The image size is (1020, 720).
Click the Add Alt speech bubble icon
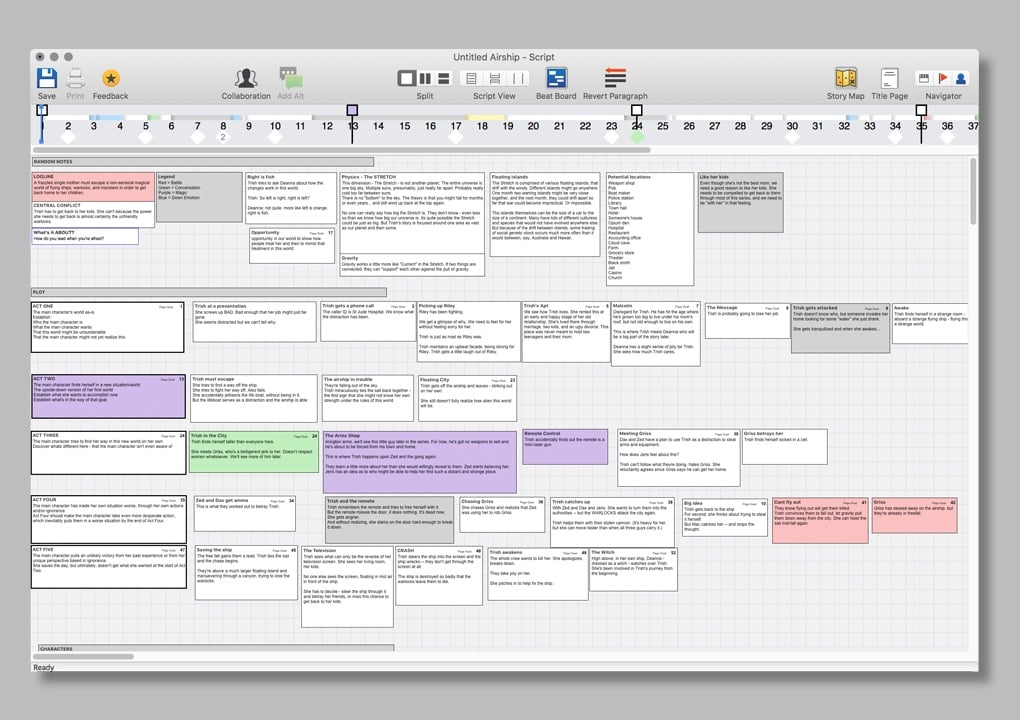(290, 78)
